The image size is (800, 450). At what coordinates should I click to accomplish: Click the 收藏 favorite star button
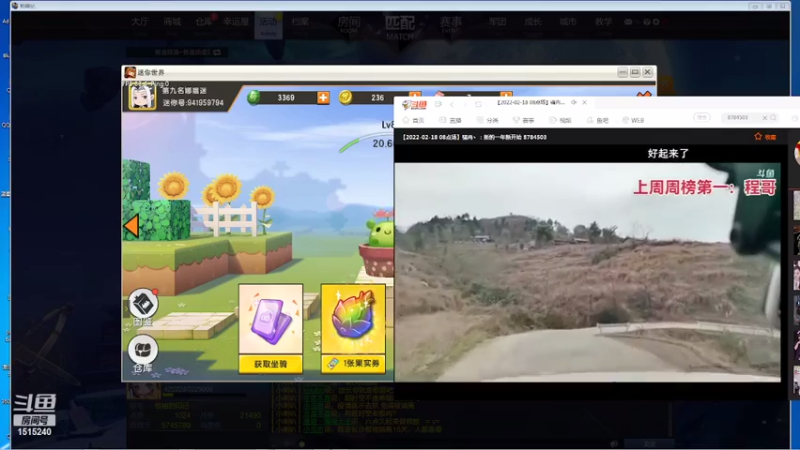[x=765, y=137]
